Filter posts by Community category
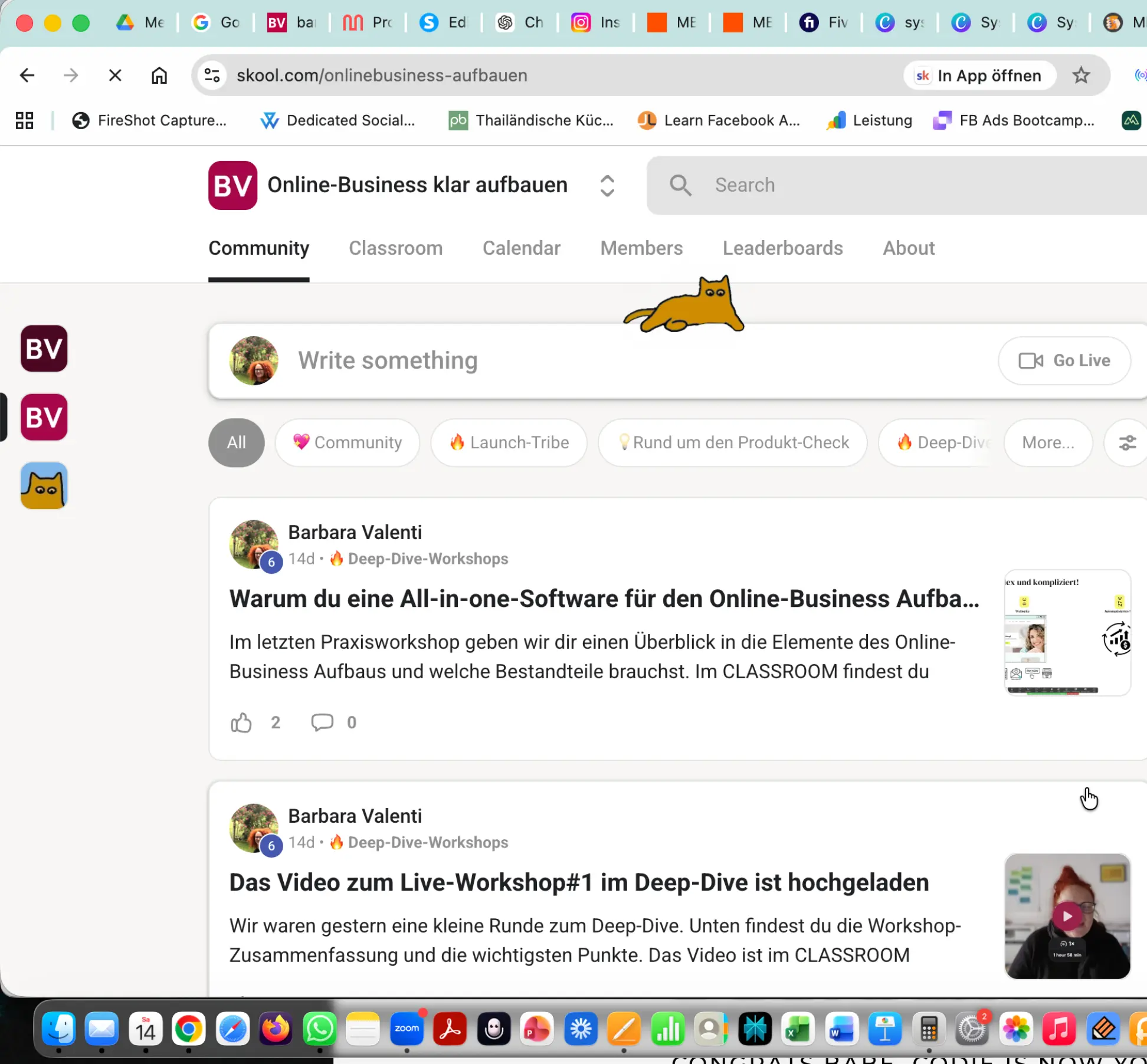 click(348, 443)
